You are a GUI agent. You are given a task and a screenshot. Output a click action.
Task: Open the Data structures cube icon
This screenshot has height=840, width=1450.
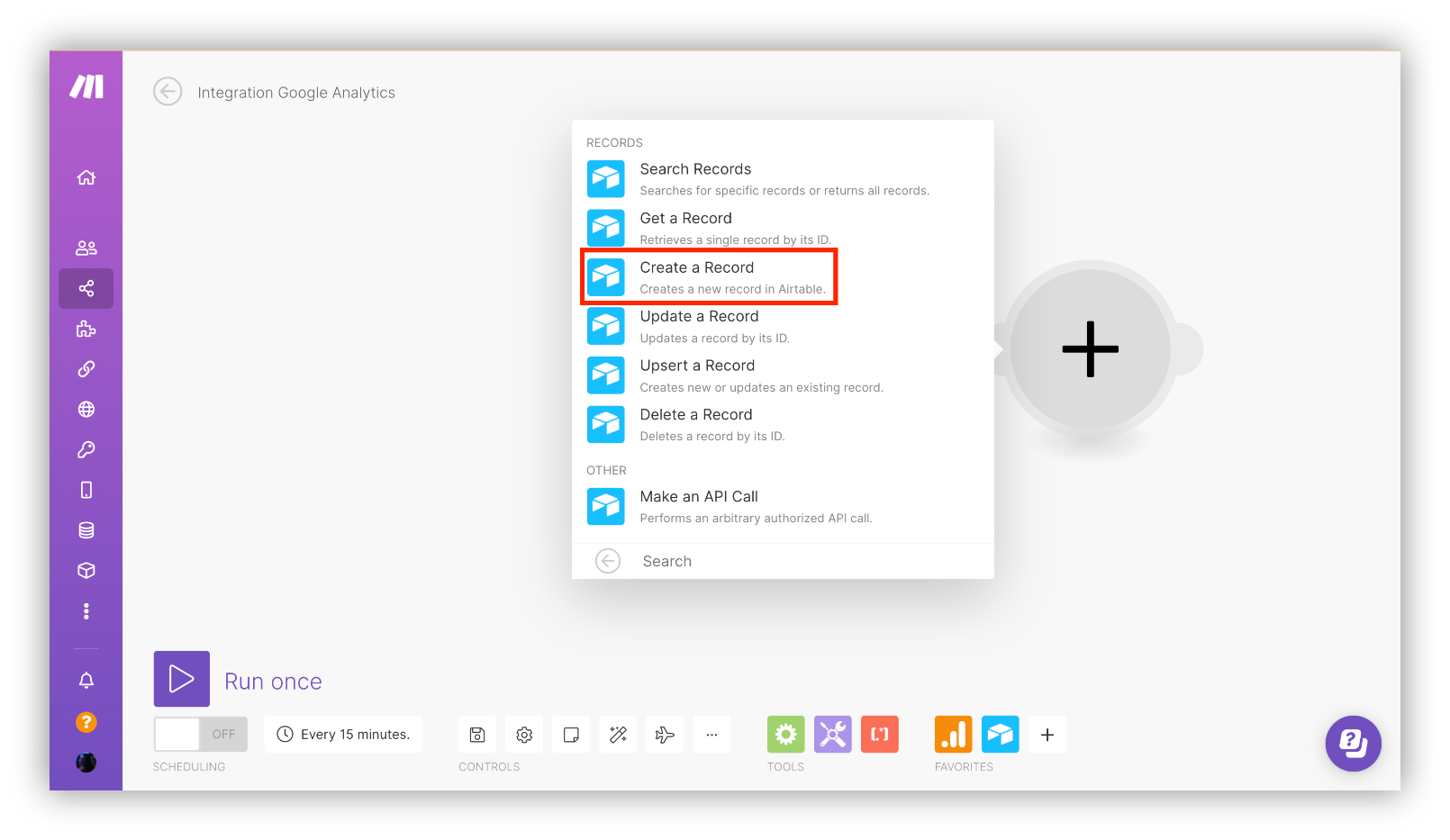pos(86,571)
